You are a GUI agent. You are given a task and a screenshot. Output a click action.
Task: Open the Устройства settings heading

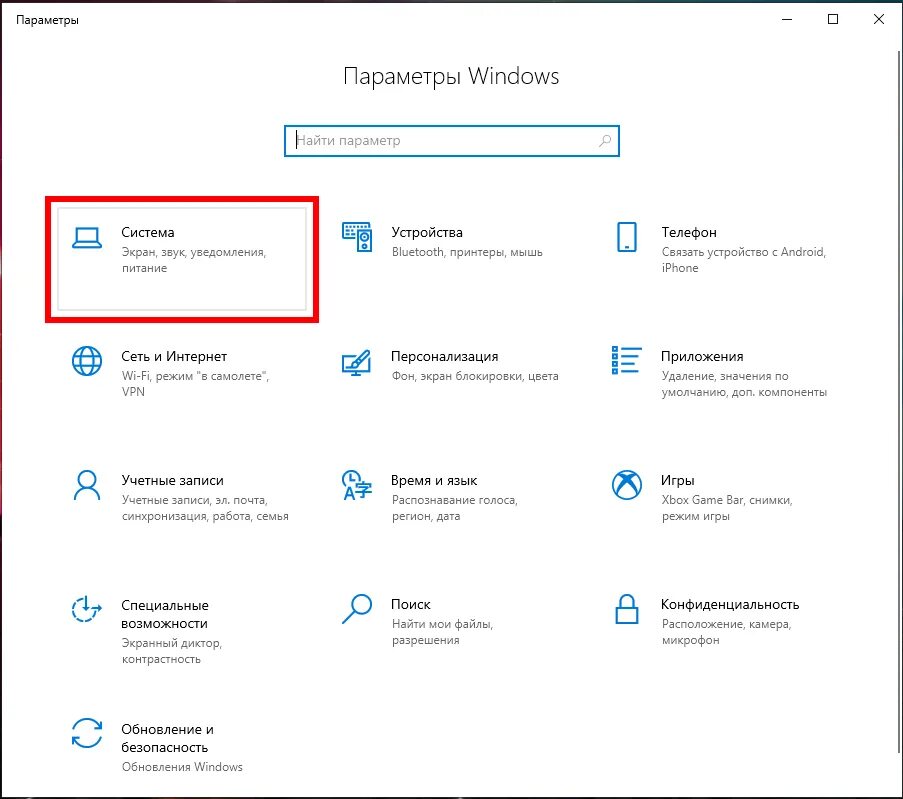point(427,232)
